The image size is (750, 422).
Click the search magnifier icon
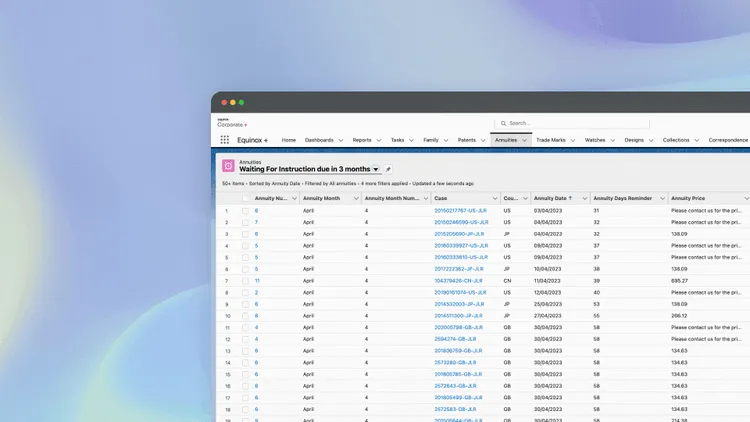coord(503,123)
